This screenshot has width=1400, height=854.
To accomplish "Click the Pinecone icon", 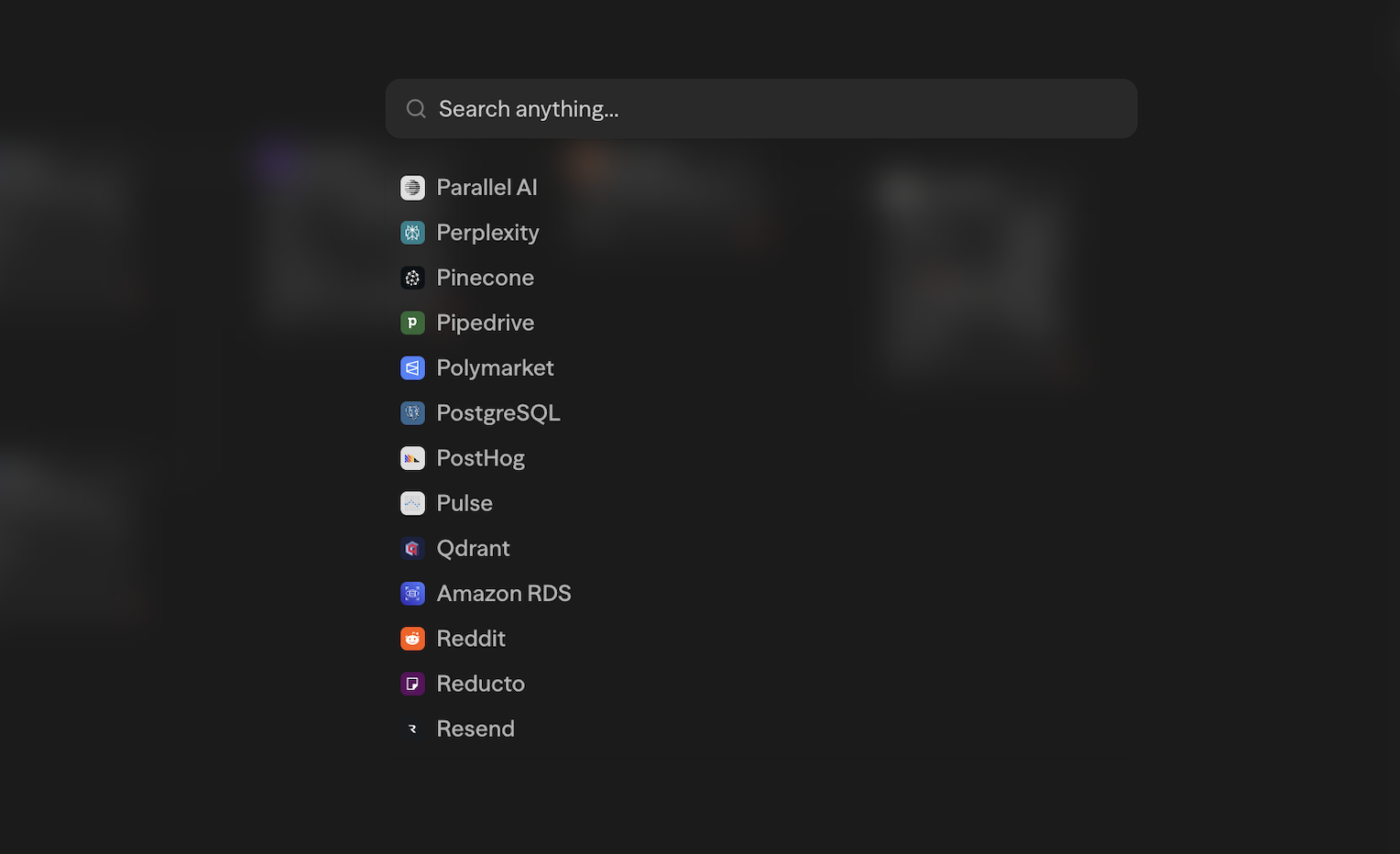I will point(412,277).
